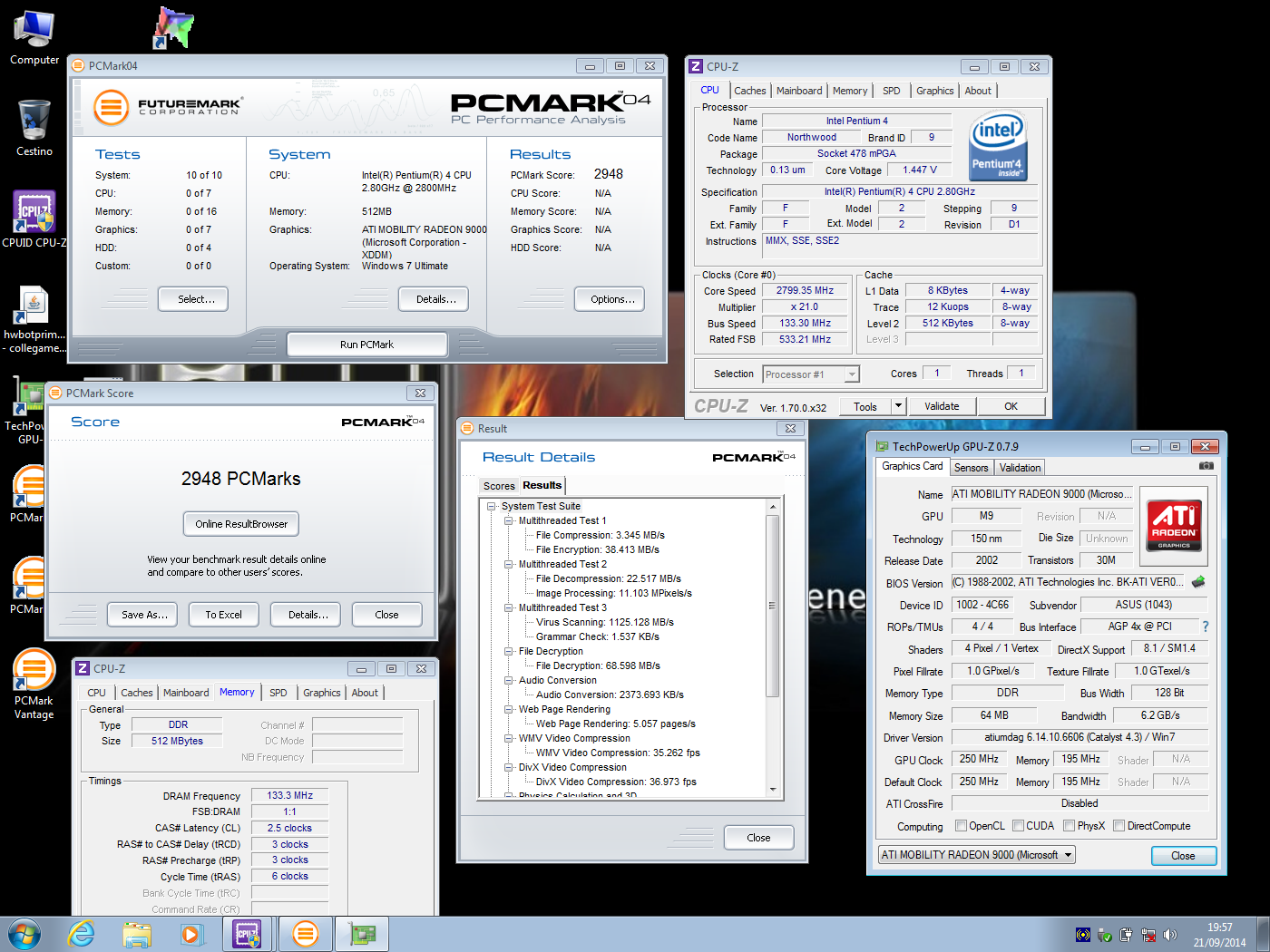This screenshot has height=952, width=1270.
Task: Open Windows Media Player taskbar icon
Action: (x=192, y=934)
